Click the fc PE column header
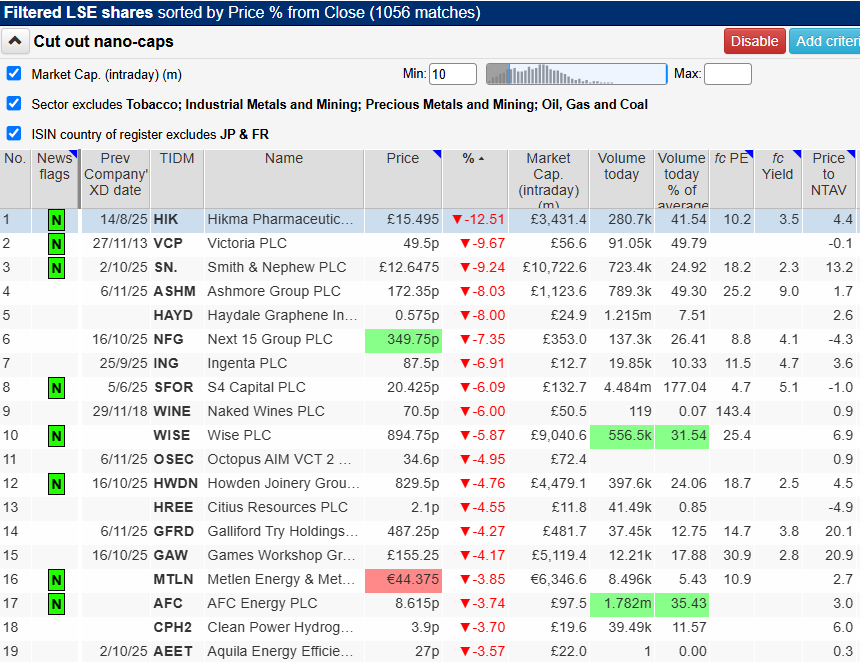This screenshot has height=662, width=860. pos(732,179)
